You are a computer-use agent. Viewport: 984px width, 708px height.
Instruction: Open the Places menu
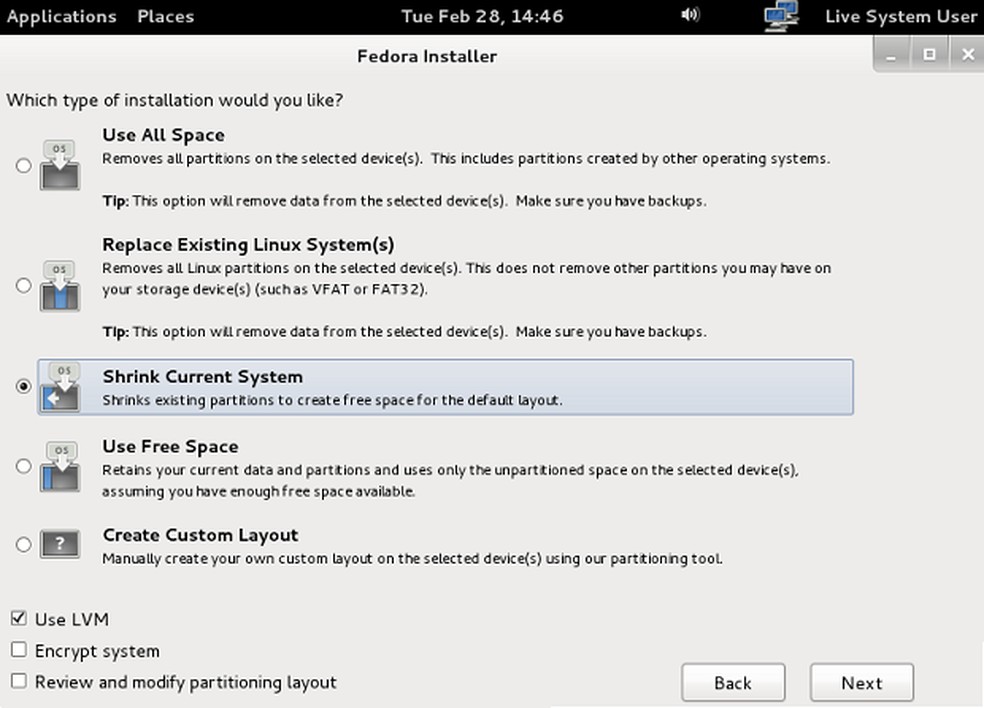pos(165,16)
